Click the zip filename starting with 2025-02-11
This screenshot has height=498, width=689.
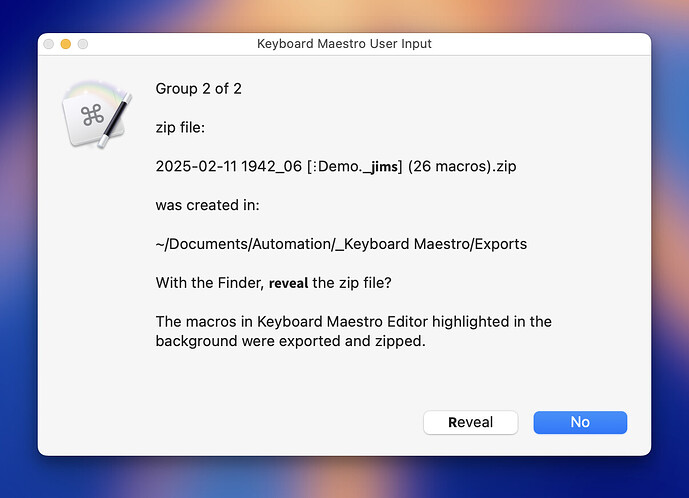pyautogui.click(x=336, y=166)
